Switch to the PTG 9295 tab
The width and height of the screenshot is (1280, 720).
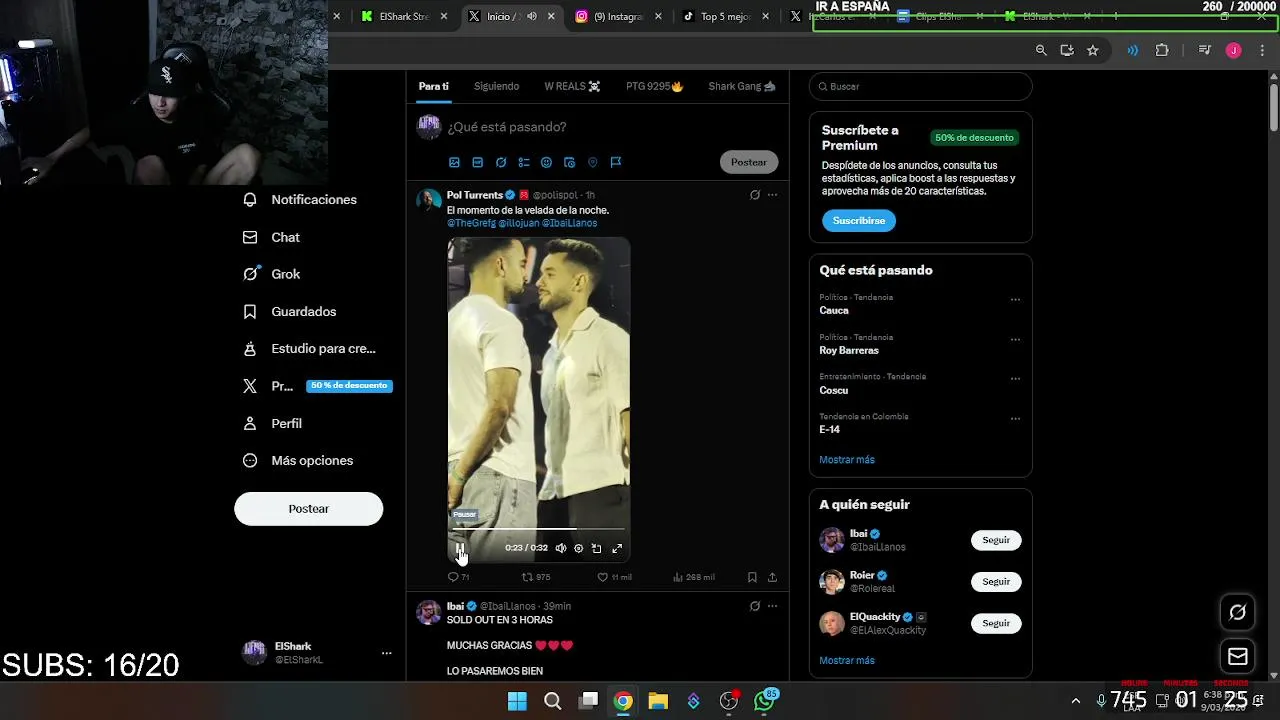pyautogui.click(x=654, y=87)
